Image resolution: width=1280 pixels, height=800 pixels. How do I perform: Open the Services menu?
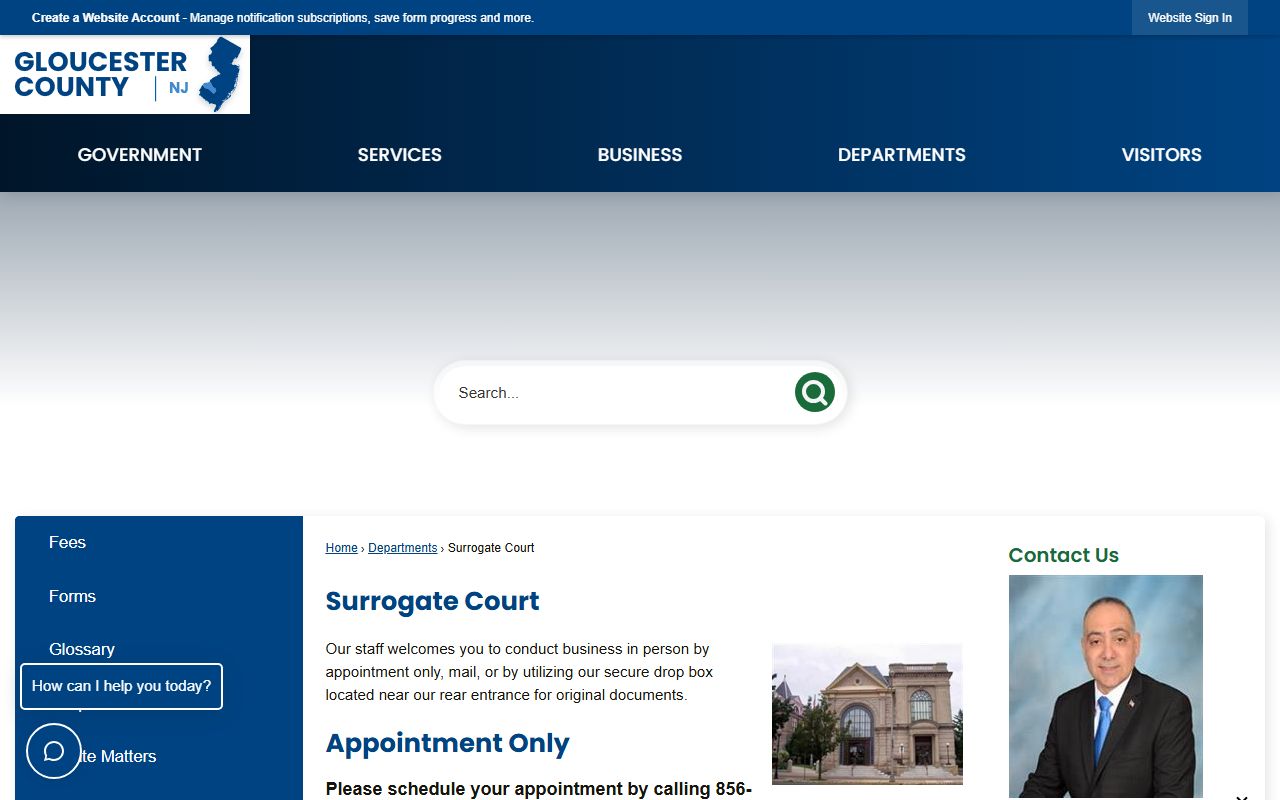(399, 155)
